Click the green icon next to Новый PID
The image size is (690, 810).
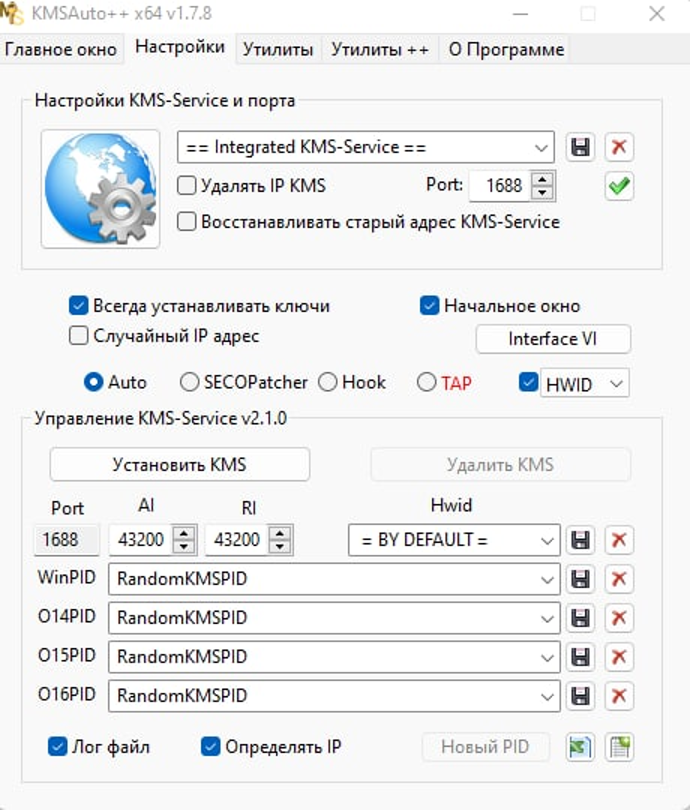point(581,747)
